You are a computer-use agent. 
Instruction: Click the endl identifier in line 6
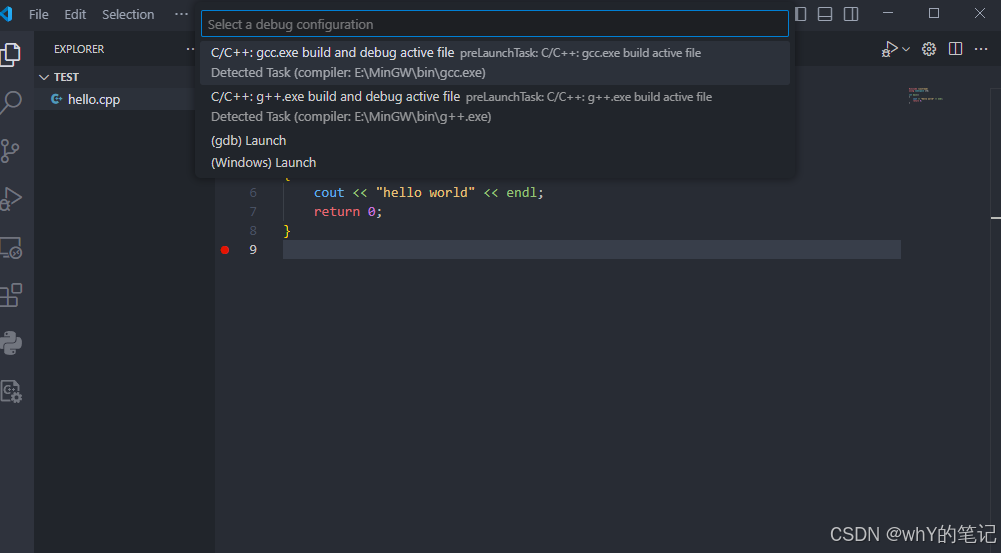pos(522,192)
